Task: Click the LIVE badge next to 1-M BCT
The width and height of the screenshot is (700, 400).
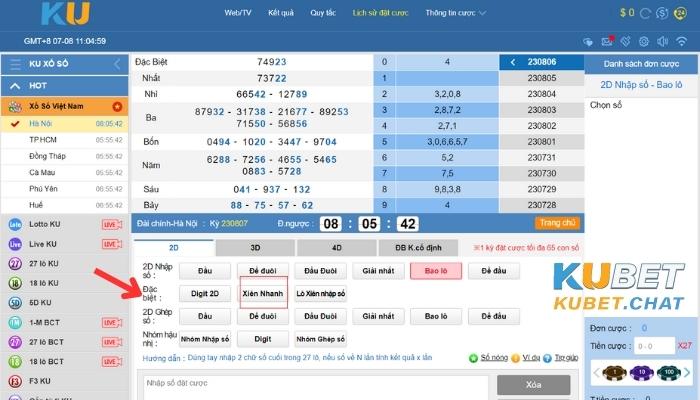Action: tap(112, 322)
